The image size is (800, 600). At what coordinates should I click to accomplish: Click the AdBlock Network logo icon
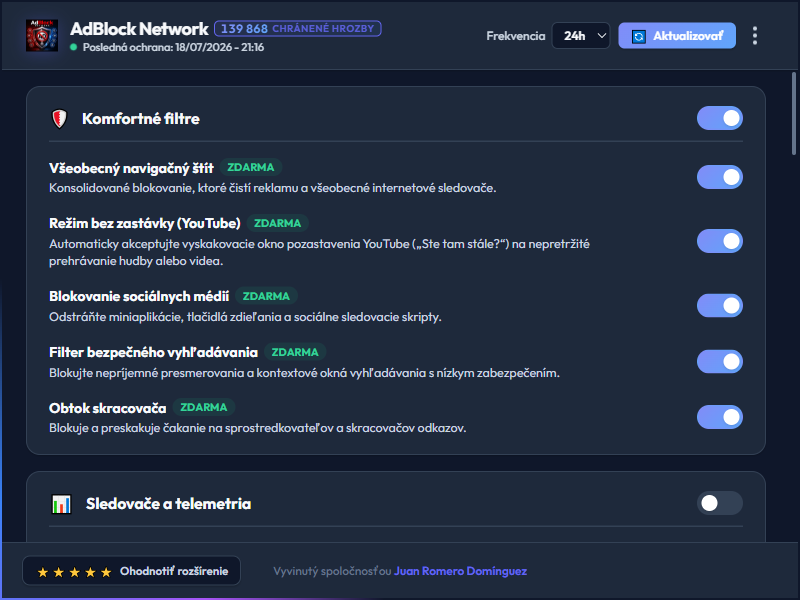[x=42, y=36]
